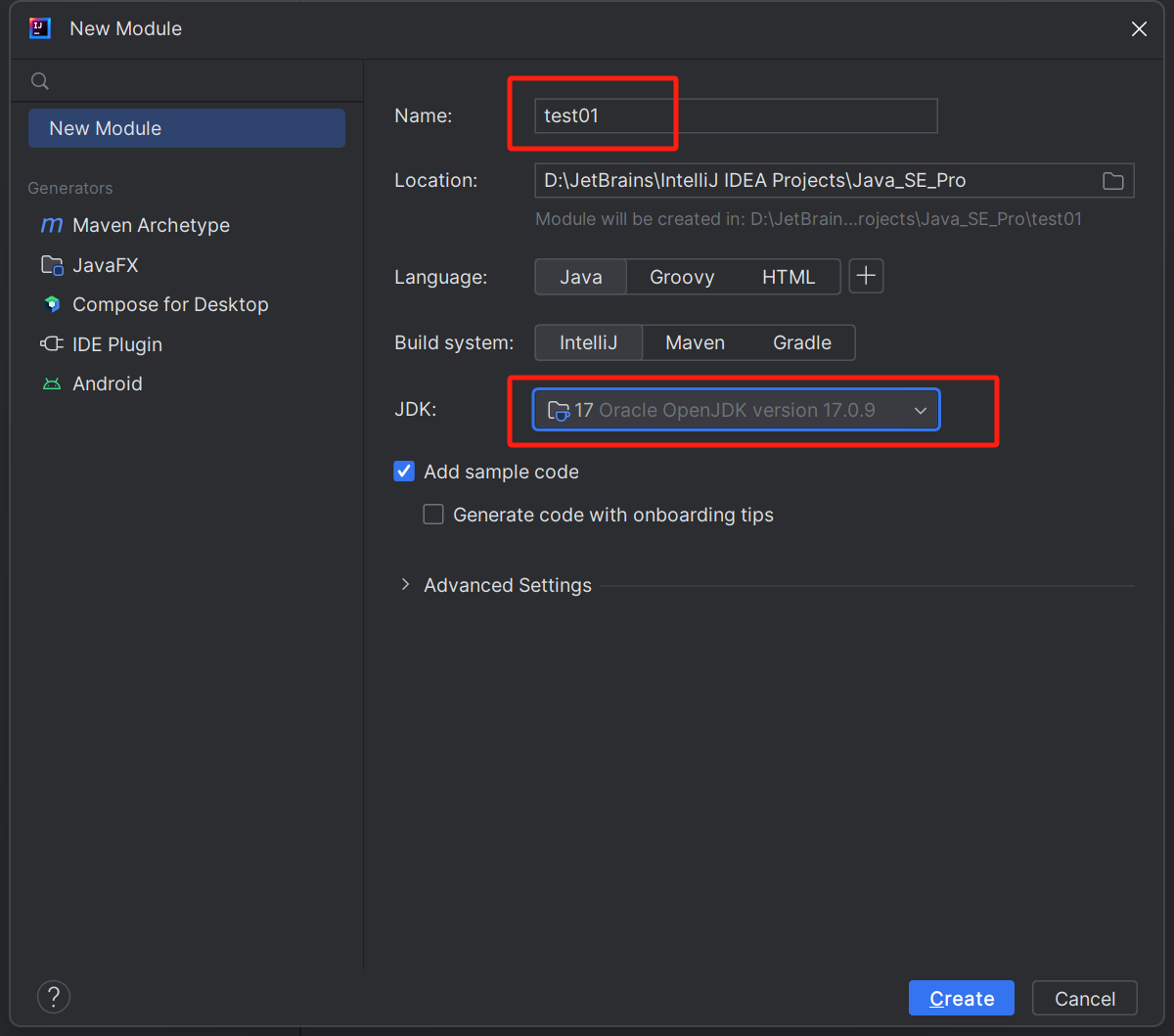Image resolution: width=1174 pixels, height=1036 pixels.
Task: Choose IntelliJ build system
Action: click(589, 342)
